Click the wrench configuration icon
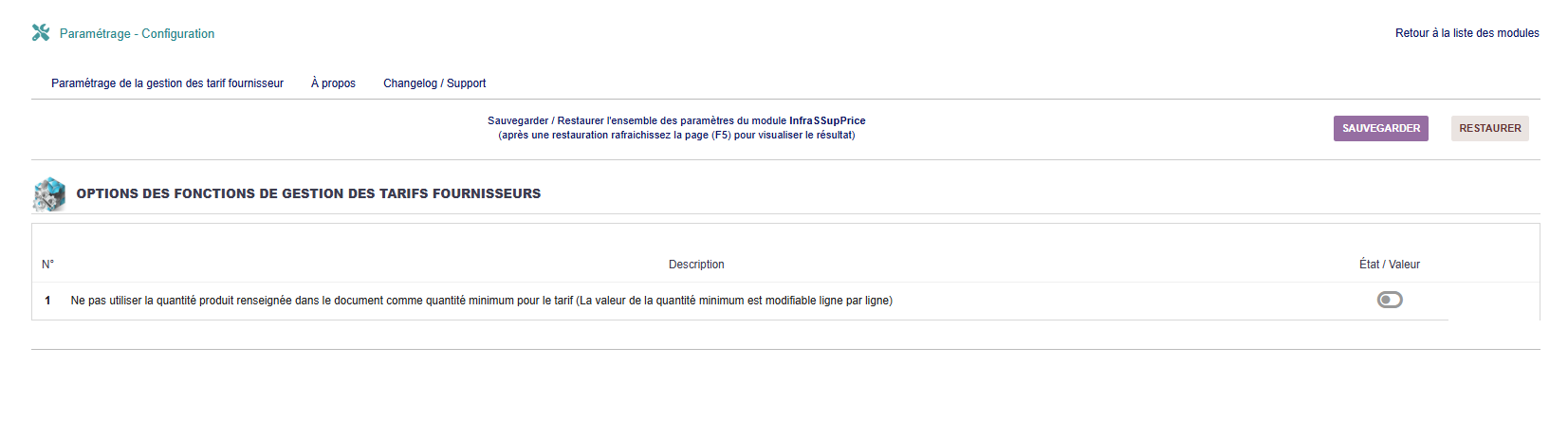Image resolution: width=1568 pixels, height=421 pixels. point(41,33)
